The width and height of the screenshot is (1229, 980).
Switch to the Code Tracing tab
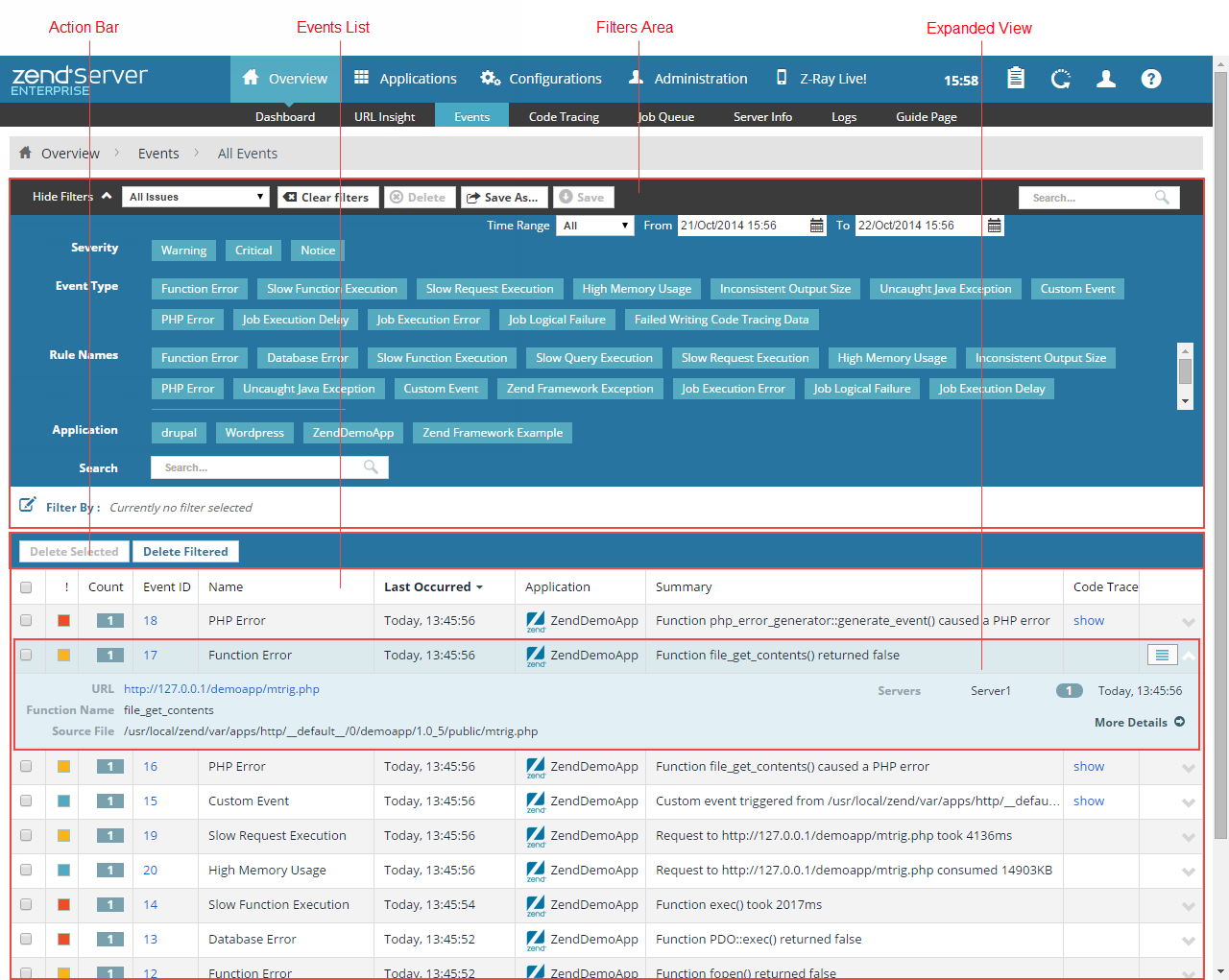564,116
